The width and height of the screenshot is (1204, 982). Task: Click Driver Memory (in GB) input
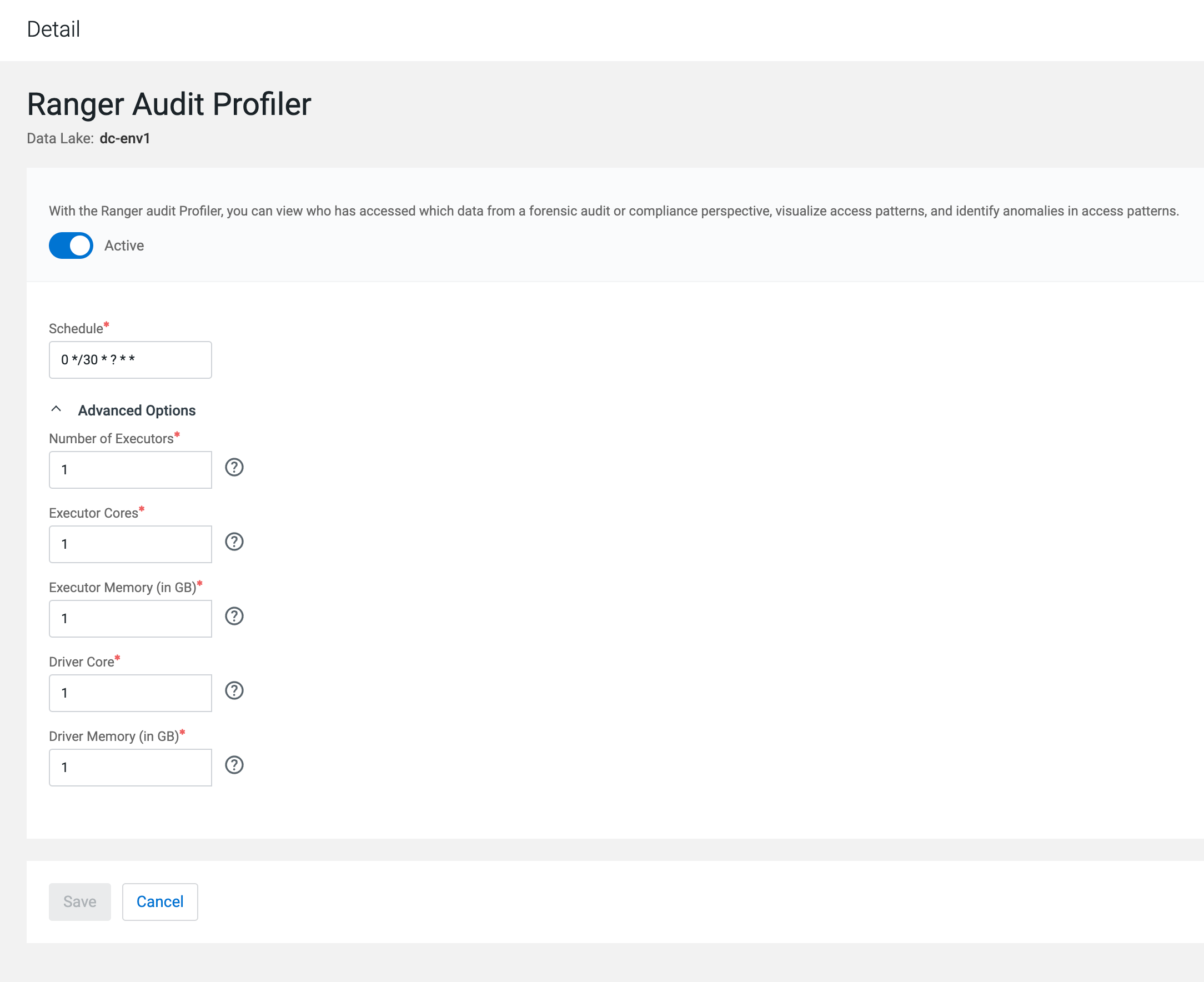tap(130, 768)
